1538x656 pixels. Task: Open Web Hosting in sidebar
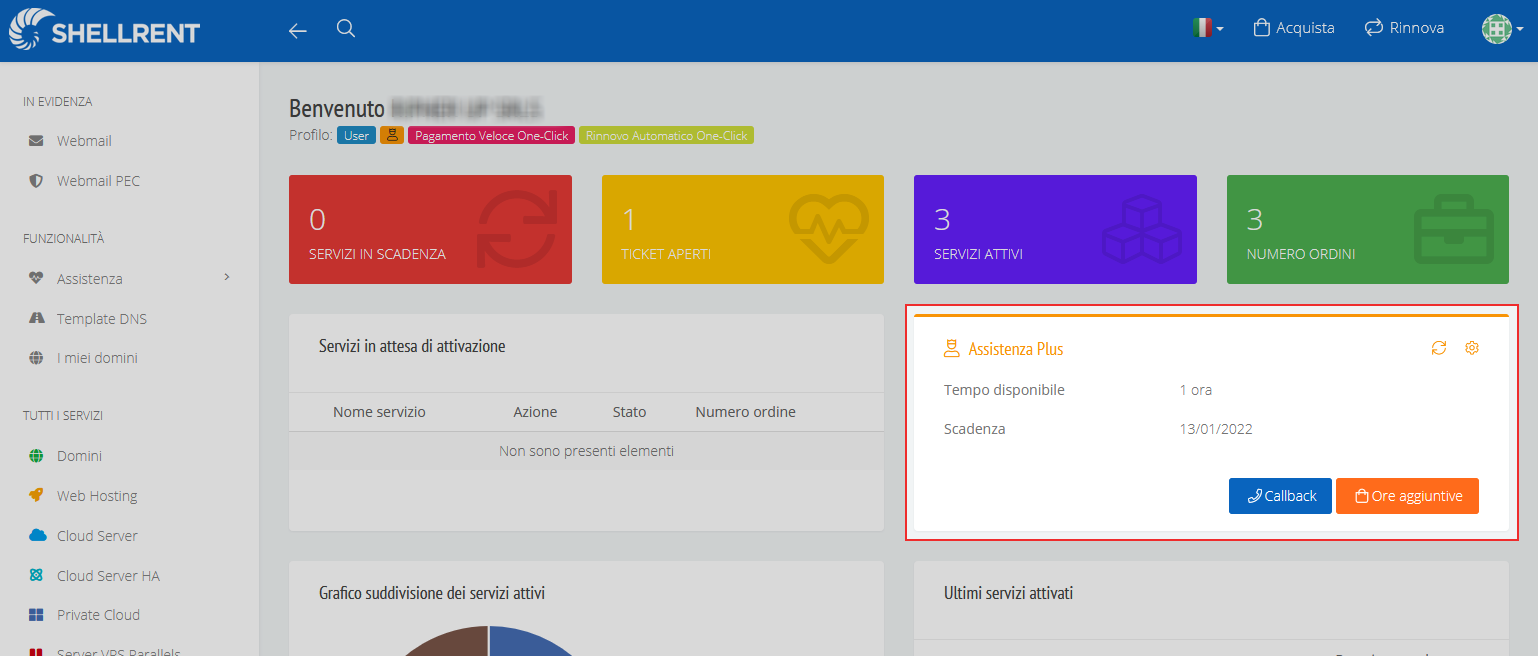click(97, 496)
